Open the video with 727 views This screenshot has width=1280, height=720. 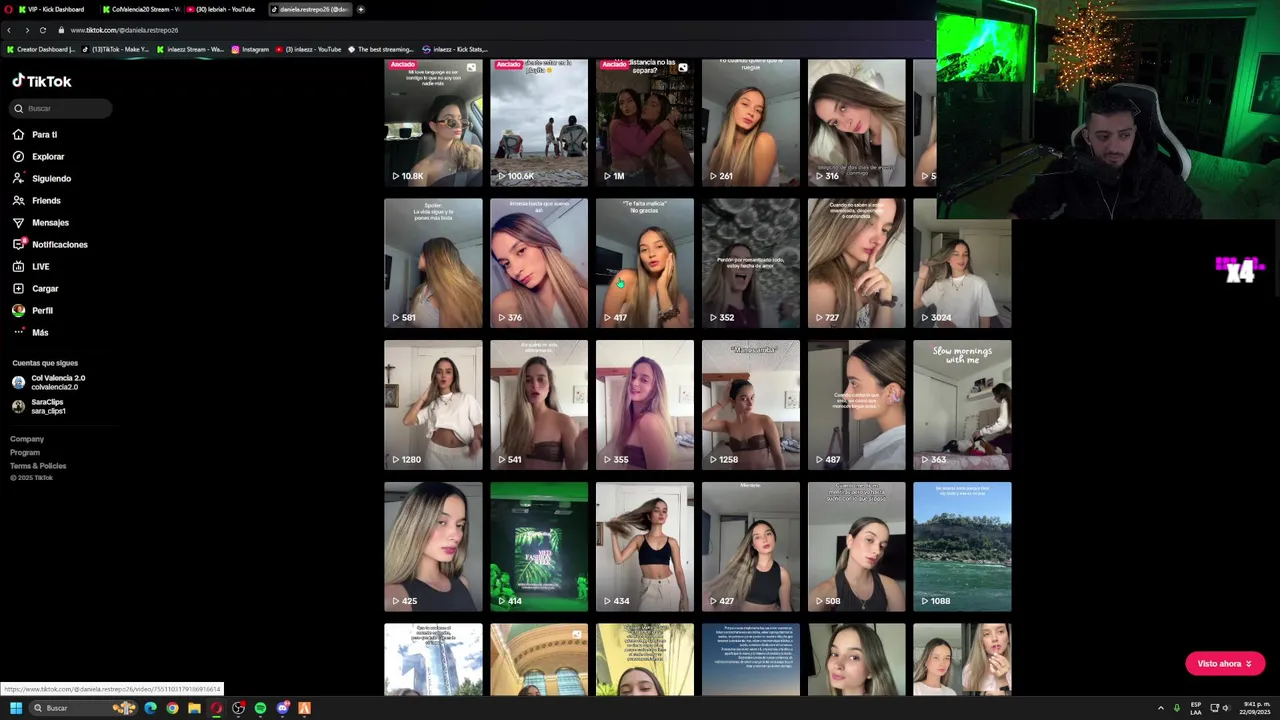[x=857, y=263]
